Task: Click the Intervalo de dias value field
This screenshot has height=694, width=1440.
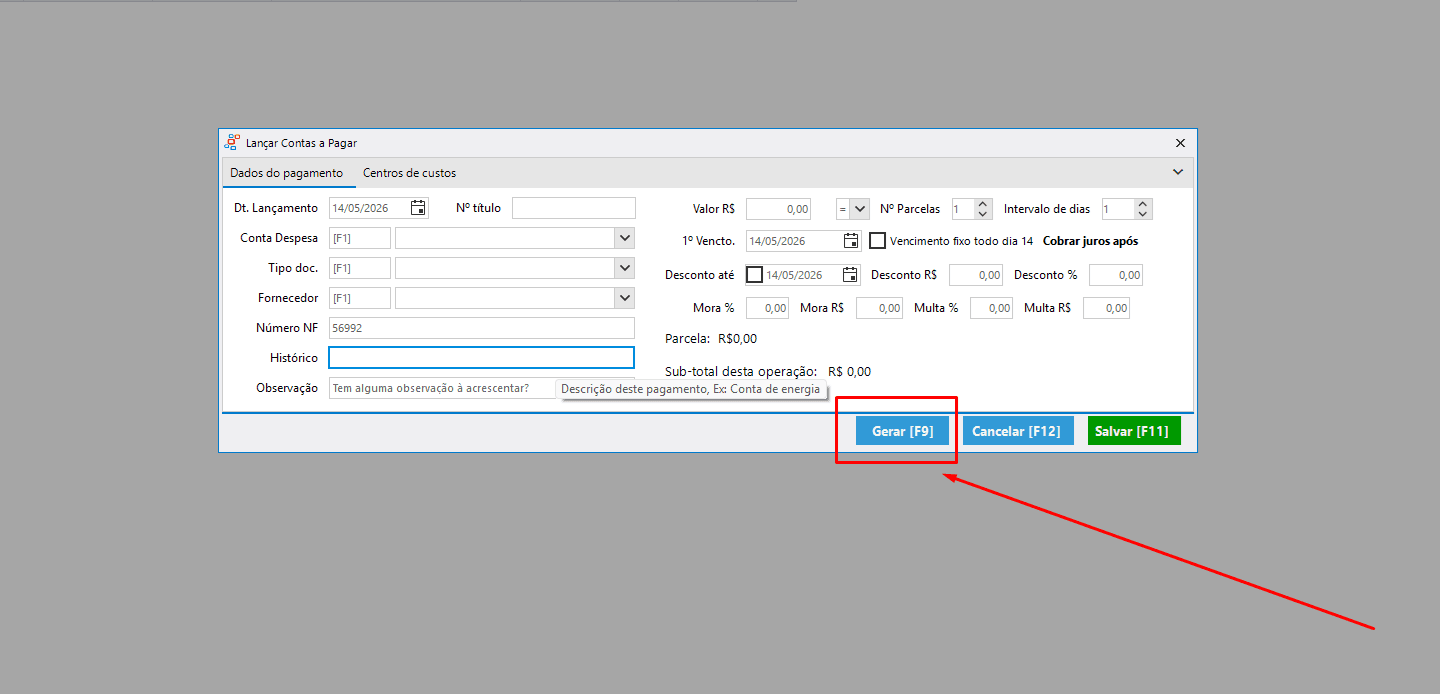Action: 1118,209
